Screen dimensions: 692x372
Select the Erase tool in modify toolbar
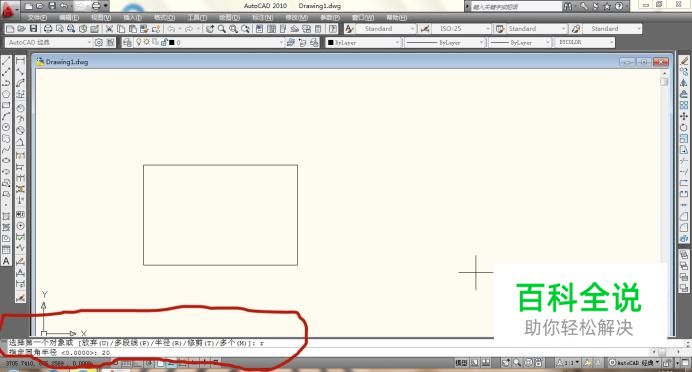(684, 60)
